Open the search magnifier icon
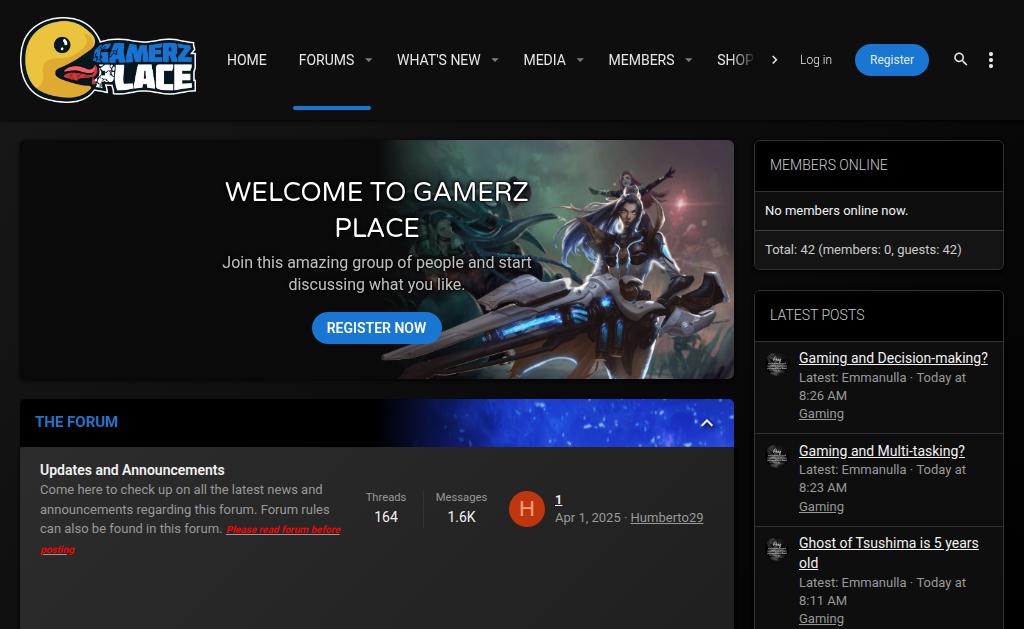This screenshot has height=629, width=1024. [x=960, y=59]
